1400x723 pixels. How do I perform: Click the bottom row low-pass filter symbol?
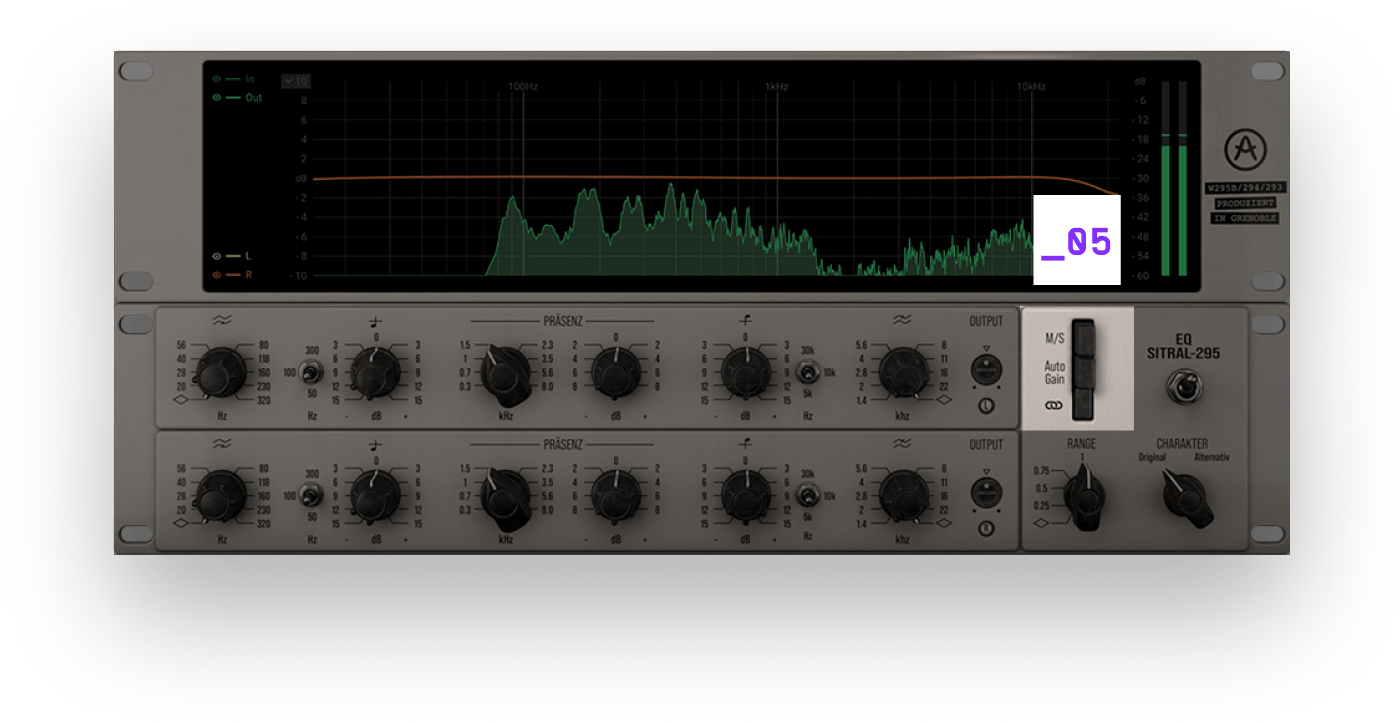pos(902,443)
